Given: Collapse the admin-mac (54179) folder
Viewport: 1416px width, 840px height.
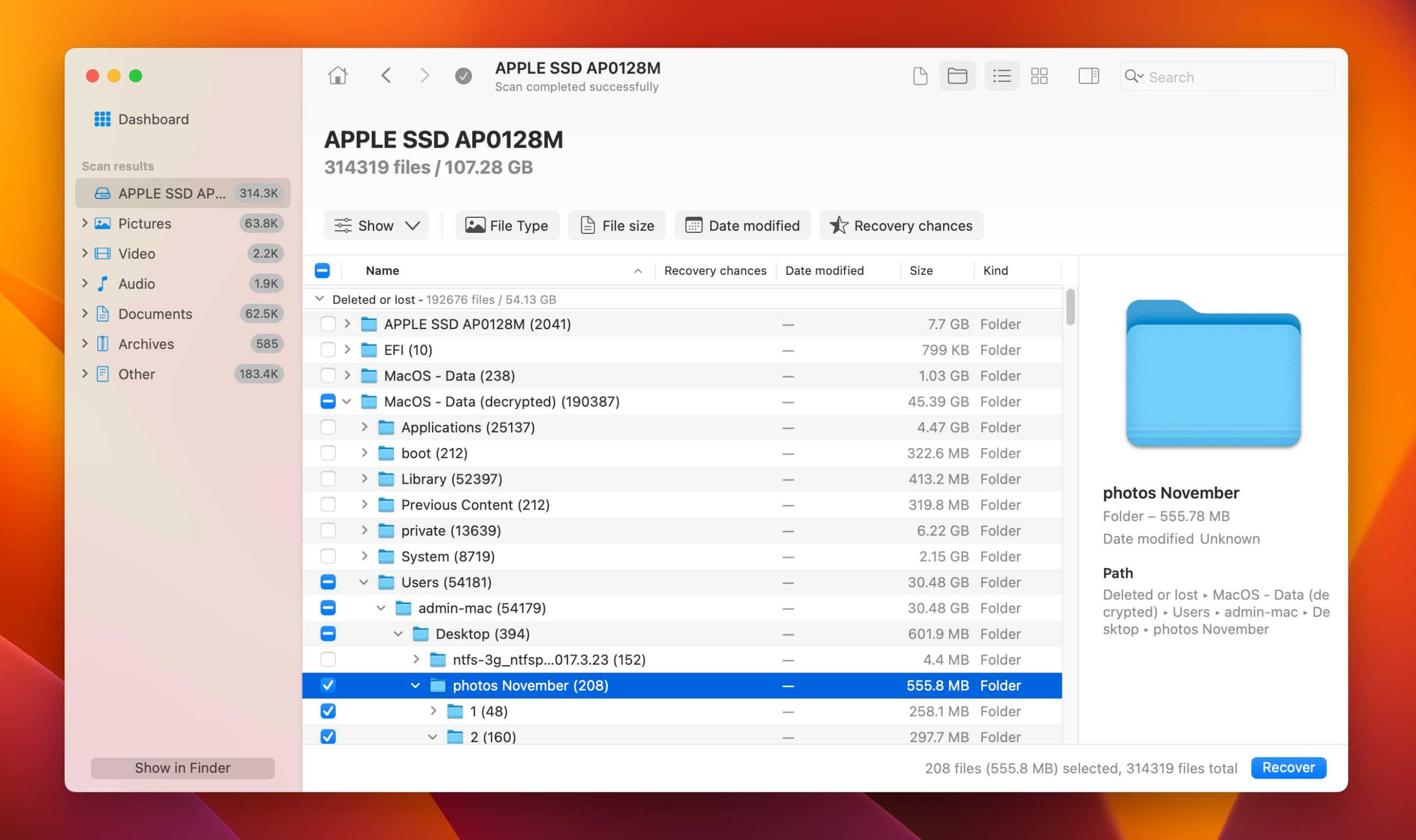Looking at the screenshot, I should 381,608.
